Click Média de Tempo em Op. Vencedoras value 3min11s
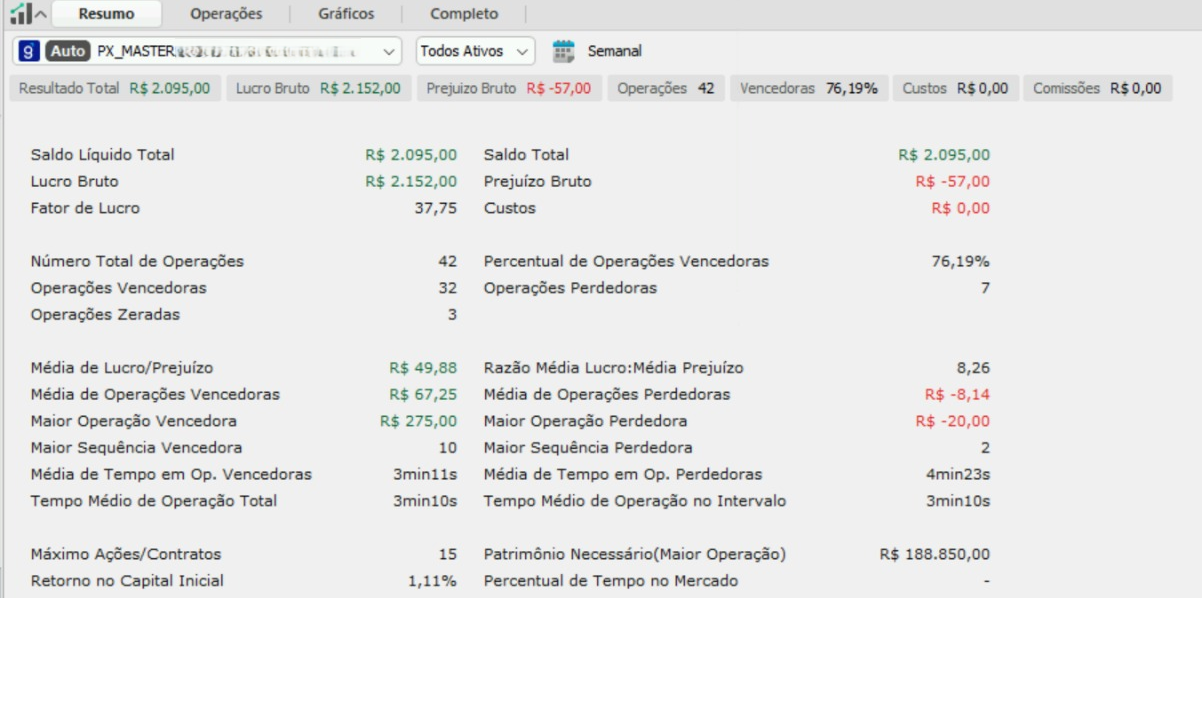Image resolution: width=1202 pixels, height=726 pixels. pos(425,474)
